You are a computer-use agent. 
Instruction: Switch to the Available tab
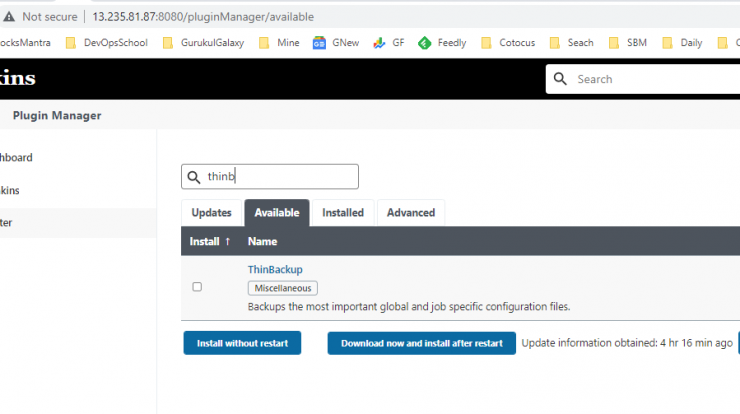[277, 213]
